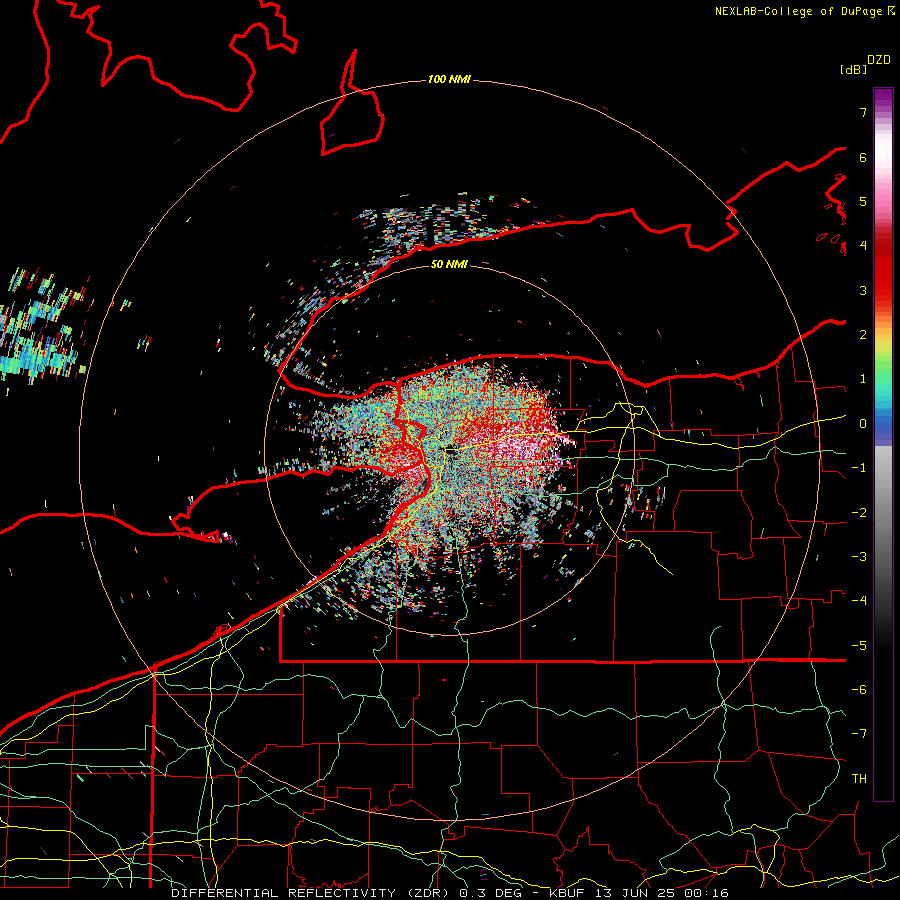Click the positive 1 dB scale value
Image resolution: width=900 pixels, height=900 pixels.
863,379
